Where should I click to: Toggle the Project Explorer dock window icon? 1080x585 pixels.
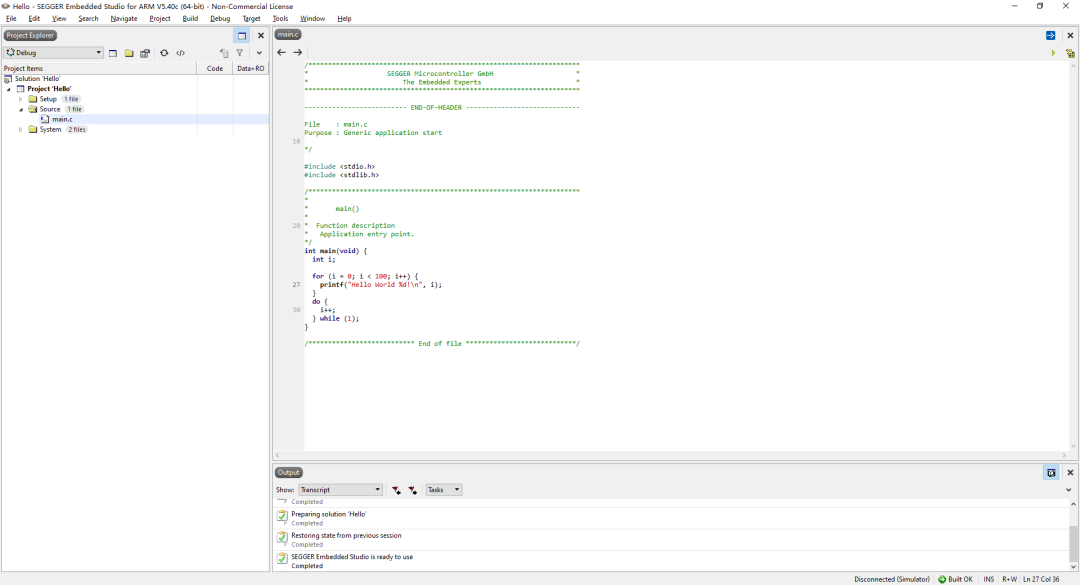(x=242, y=36)
